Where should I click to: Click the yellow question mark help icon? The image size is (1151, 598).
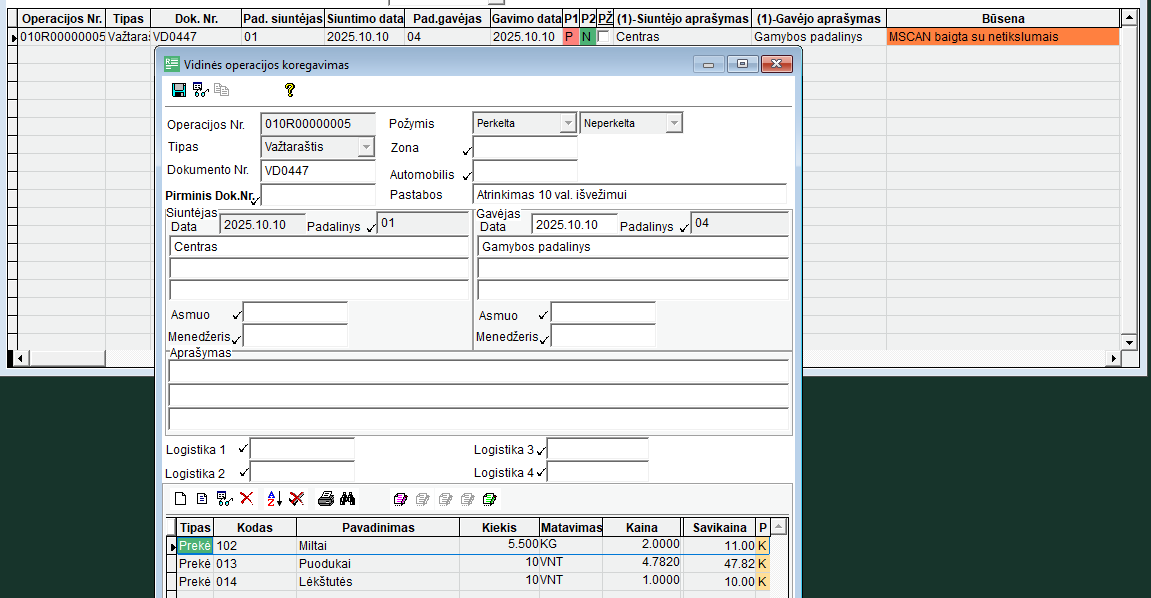point(290,90)
